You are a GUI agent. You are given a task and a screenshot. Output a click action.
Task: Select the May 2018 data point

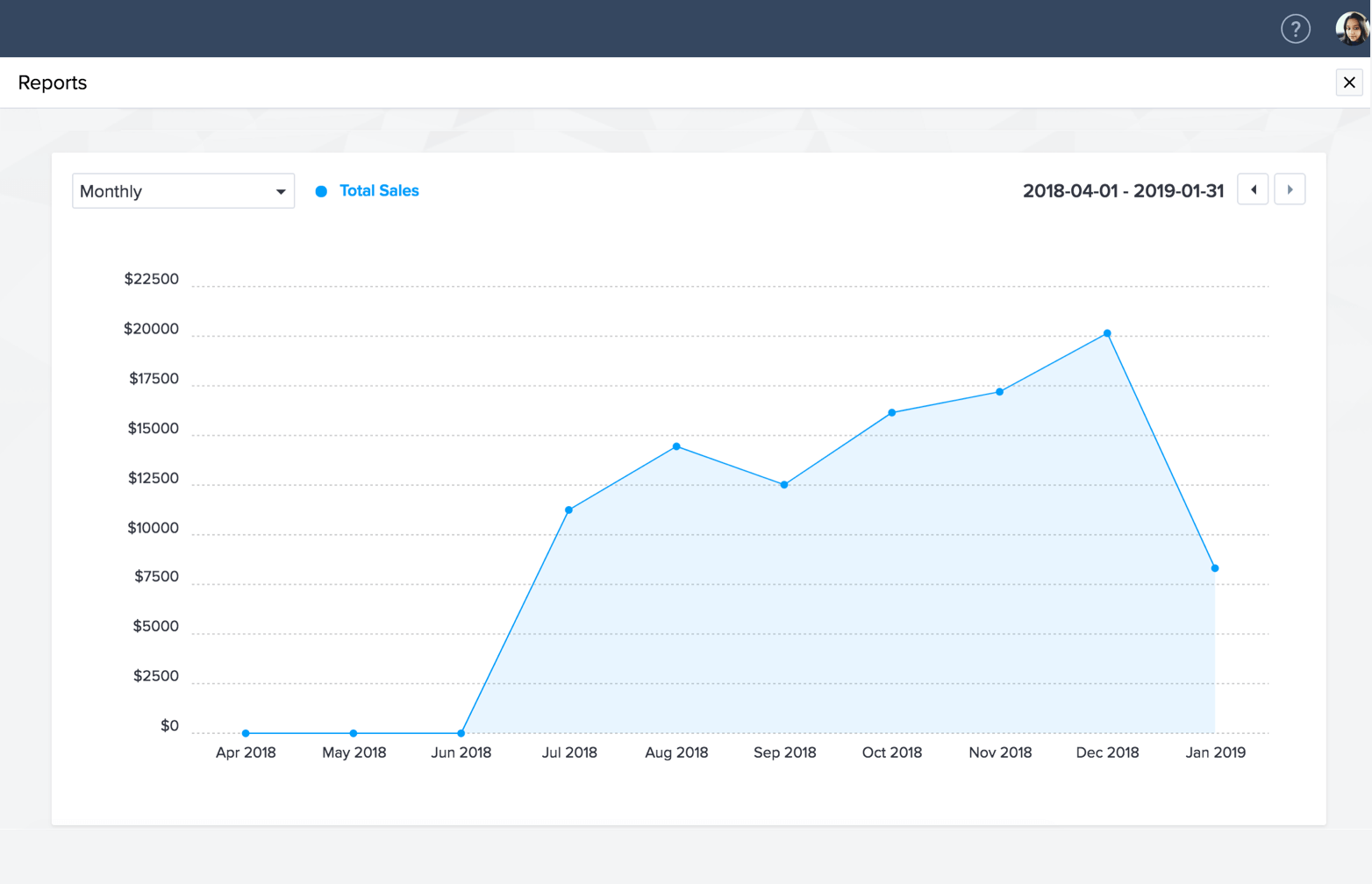pos(354,733)
